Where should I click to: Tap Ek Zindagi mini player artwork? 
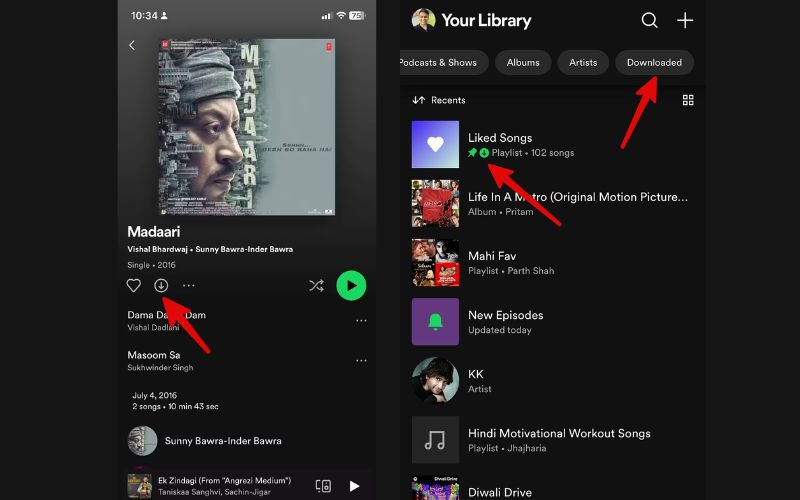[x=139, y=486]
